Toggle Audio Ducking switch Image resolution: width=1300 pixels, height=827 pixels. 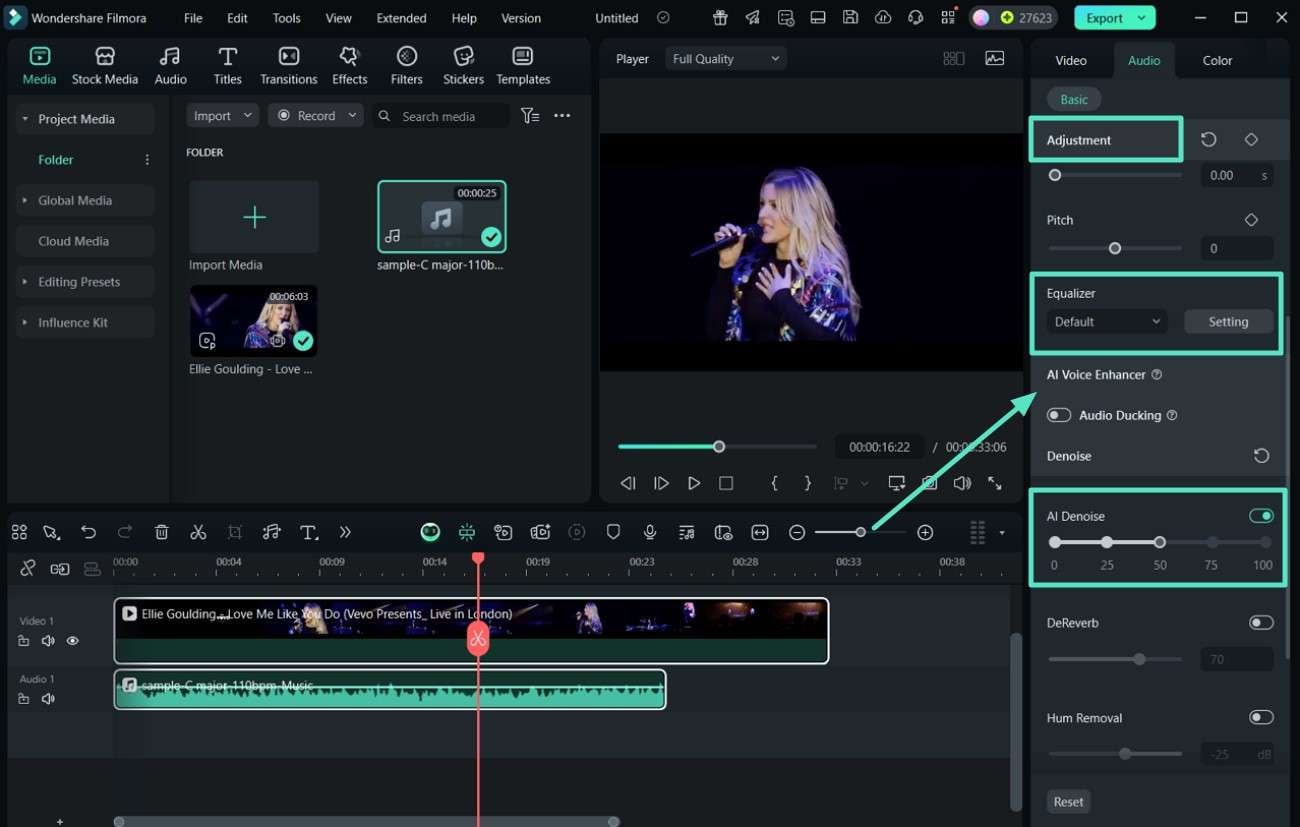[x=1058, y=415]
